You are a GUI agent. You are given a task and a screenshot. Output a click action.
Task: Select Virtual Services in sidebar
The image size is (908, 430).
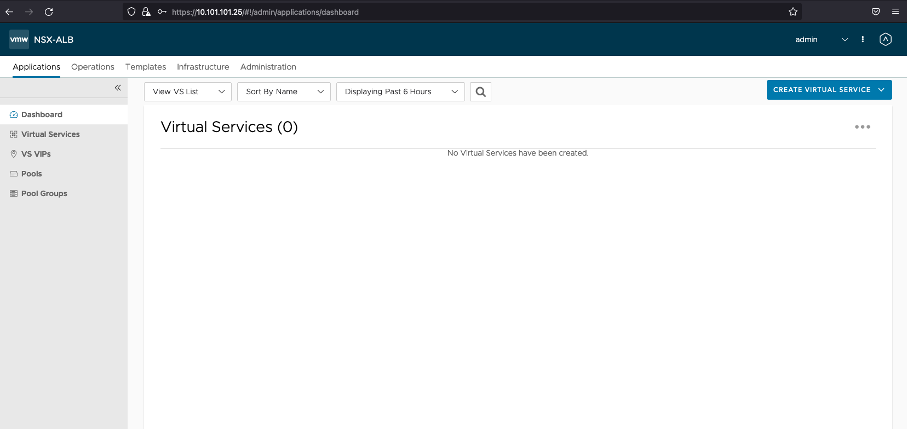click(50, 134)
